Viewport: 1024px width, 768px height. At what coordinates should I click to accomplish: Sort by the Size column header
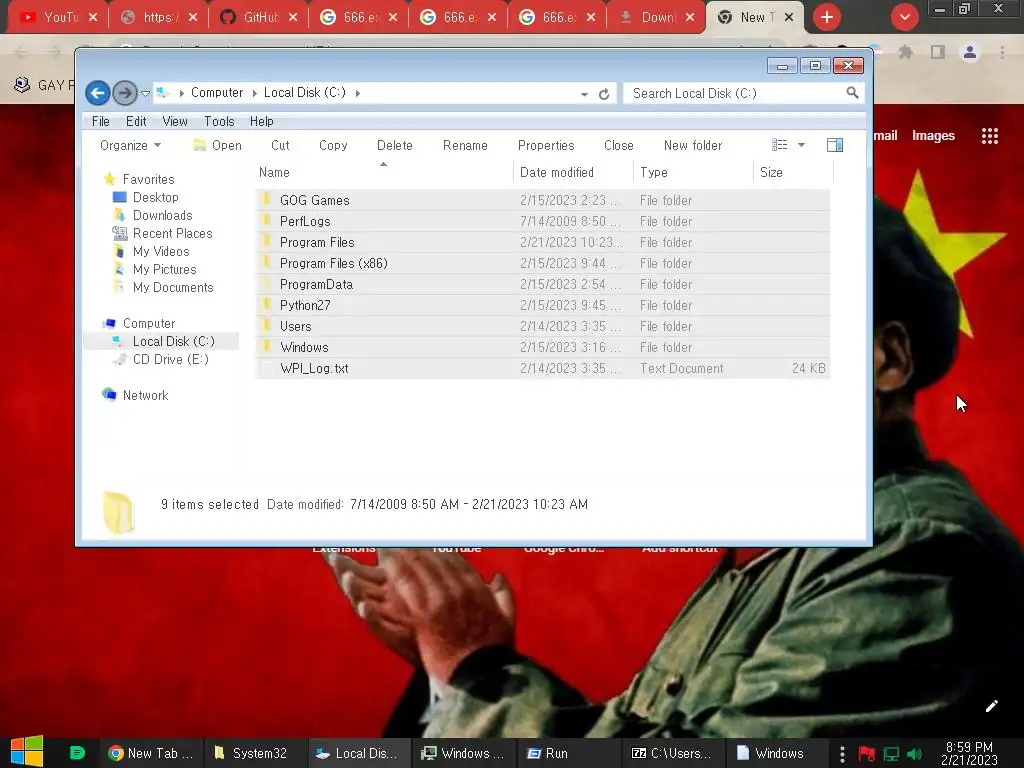tap(793, 172)
